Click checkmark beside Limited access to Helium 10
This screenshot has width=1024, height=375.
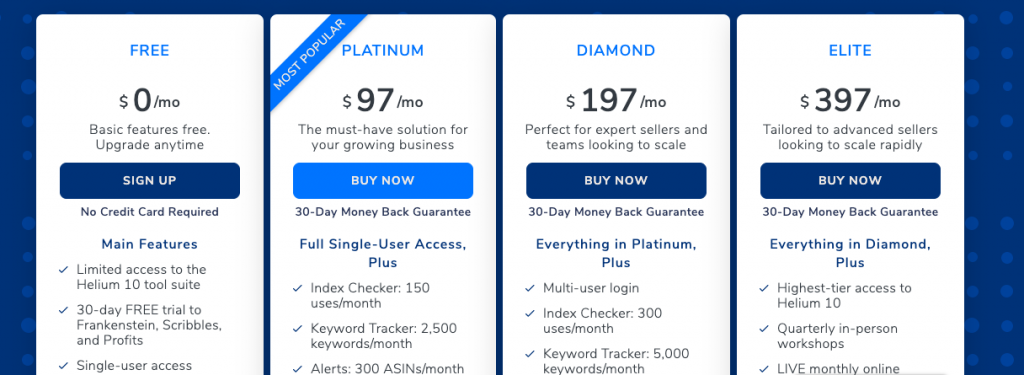(63, 269)
